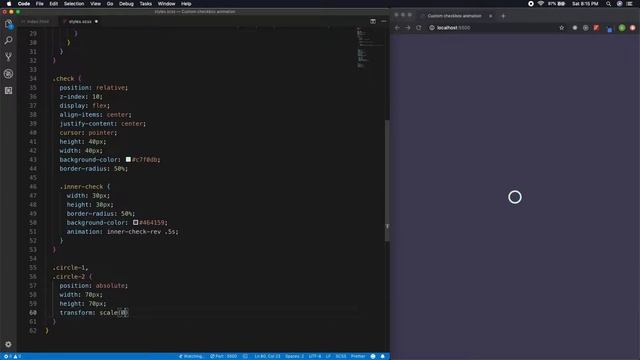Click the green extension icon in browser toolbar

click(x=622, y=28)
